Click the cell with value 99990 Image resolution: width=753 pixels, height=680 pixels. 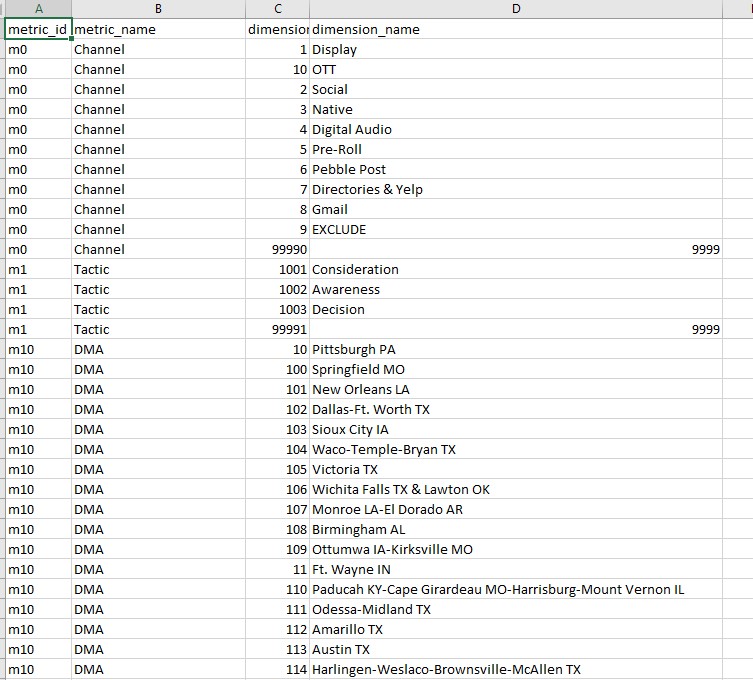278,250
